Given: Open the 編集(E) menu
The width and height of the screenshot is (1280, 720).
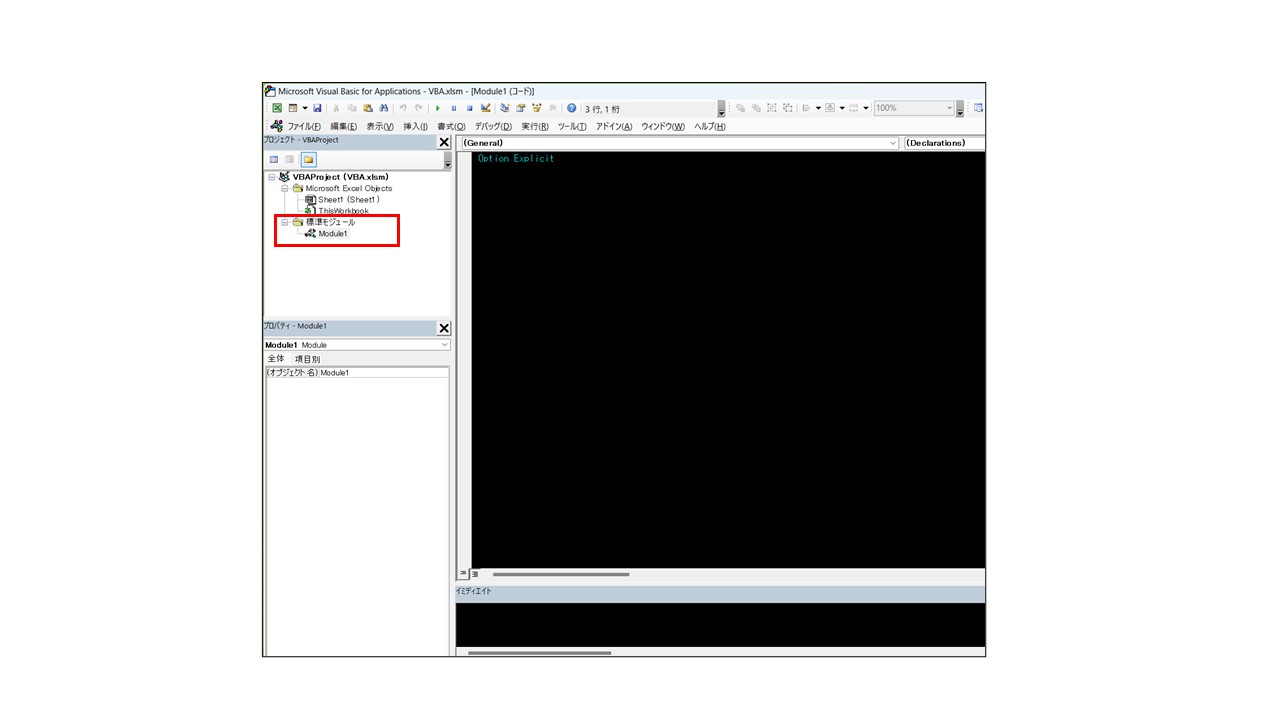Looking at the screenshot, I should tap(344, 126).
